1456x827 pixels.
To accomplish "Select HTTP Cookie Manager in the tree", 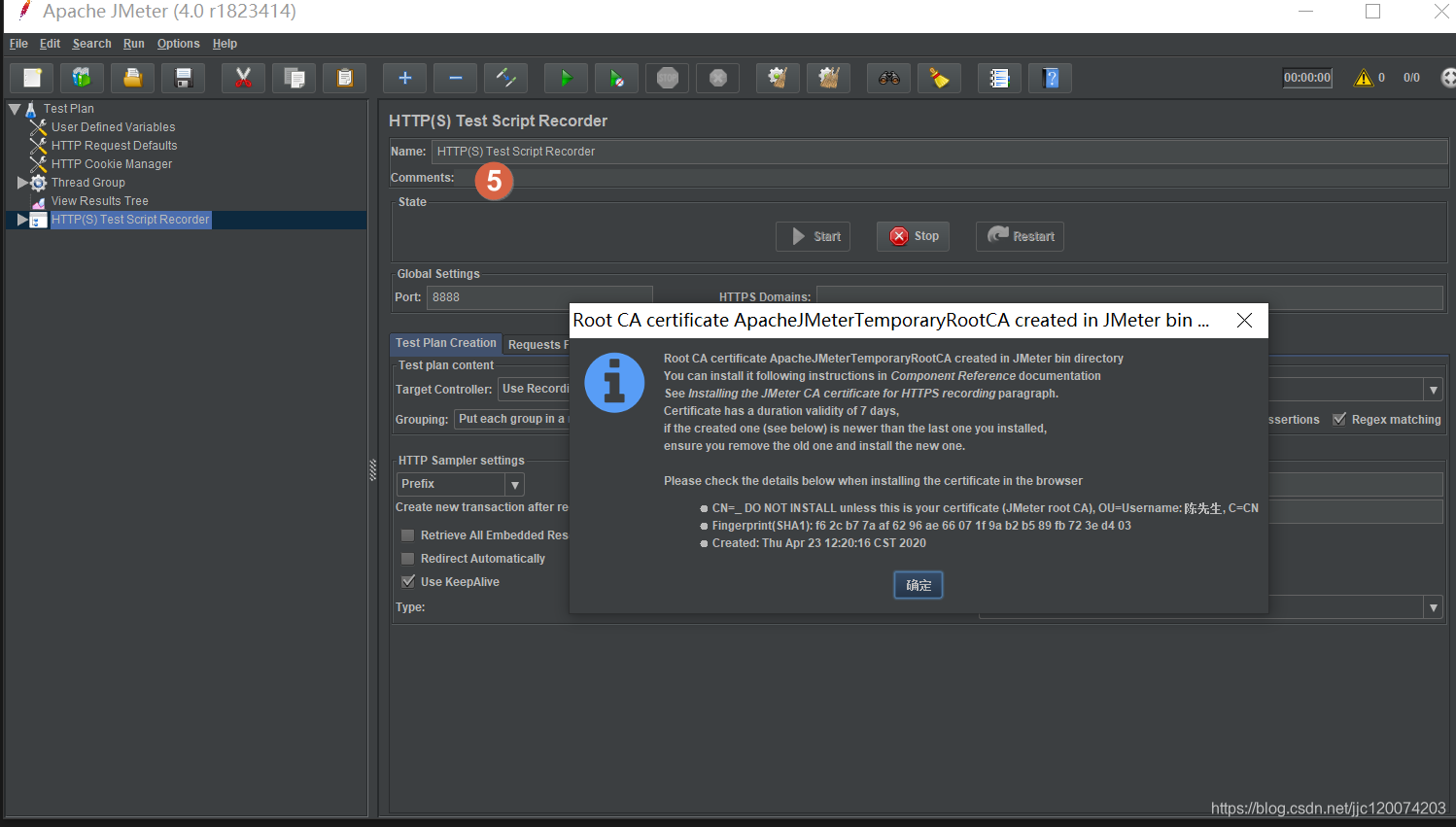I will click(112, 164).
